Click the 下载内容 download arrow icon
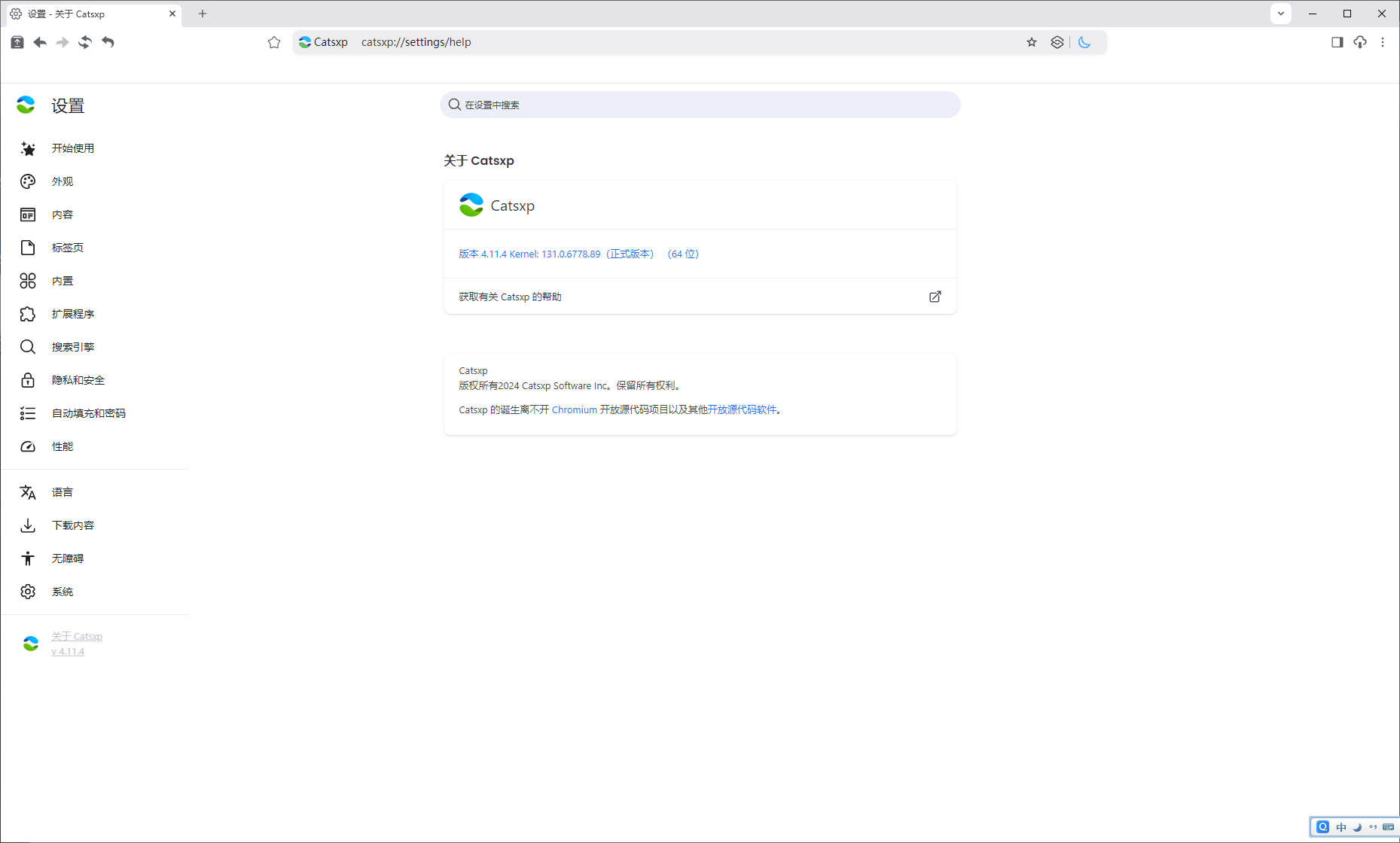 (28, 525)
